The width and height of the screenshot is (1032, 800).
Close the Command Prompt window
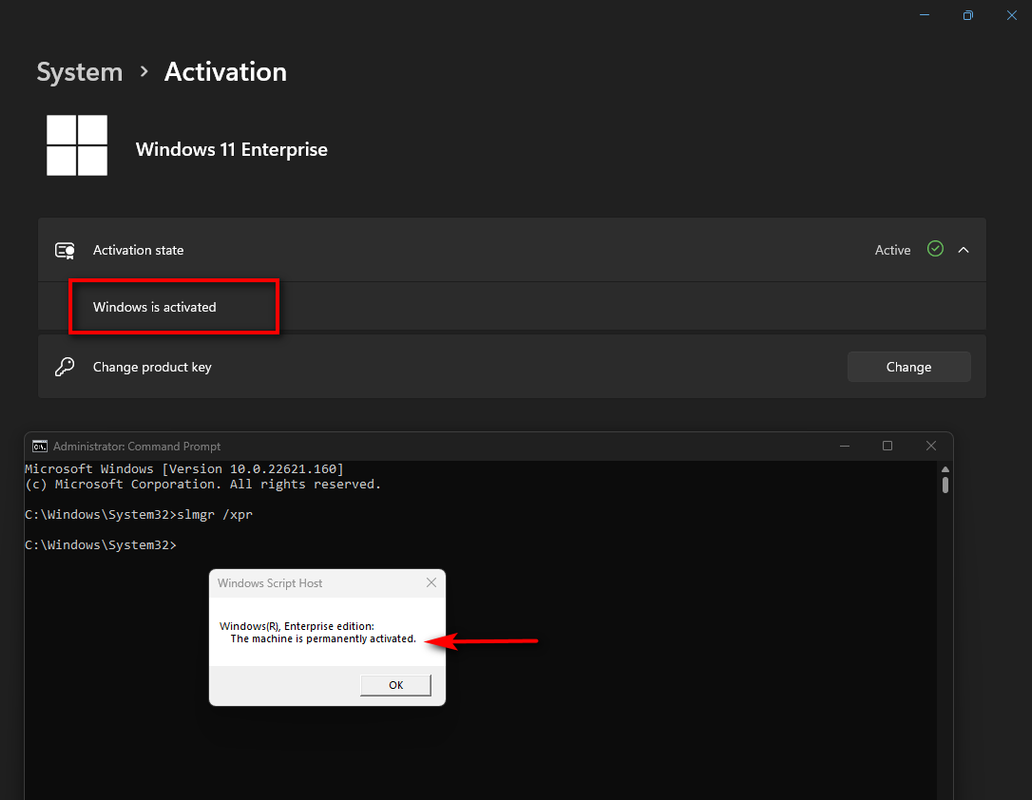tap(931, 446)
